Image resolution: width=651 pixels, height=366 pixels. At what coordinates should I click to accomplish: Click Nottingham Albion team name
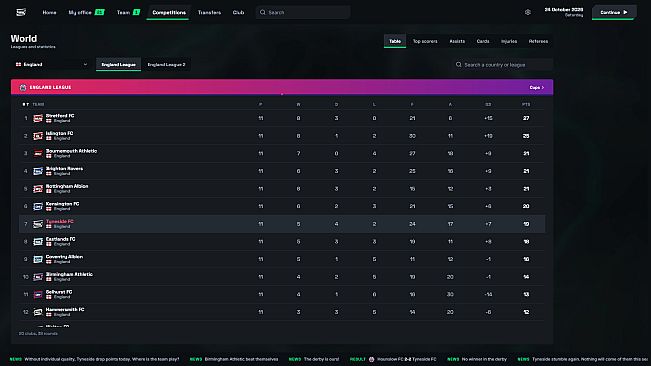coord(67,186)
